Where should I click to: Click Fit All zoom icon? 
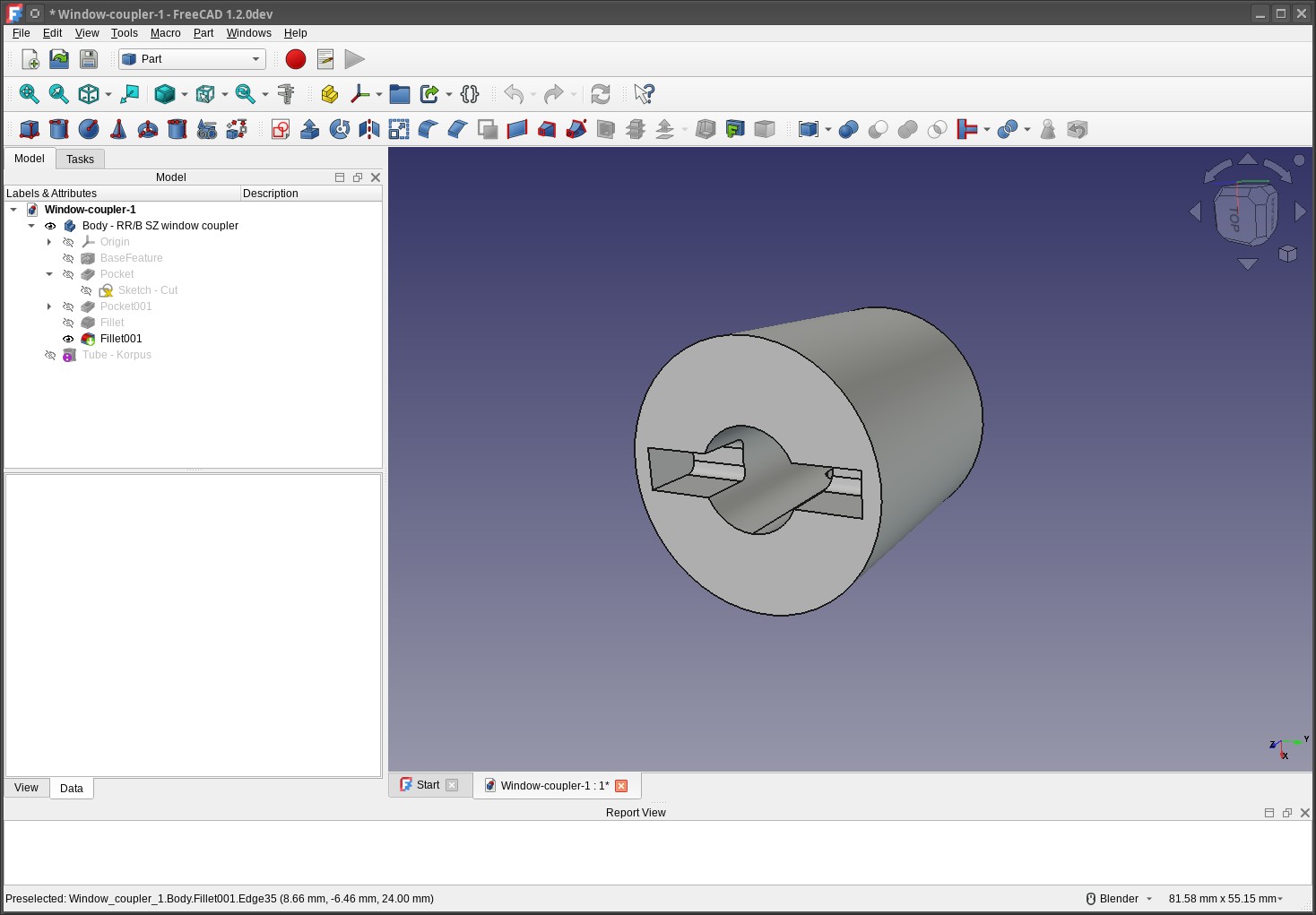pos(30,94)
